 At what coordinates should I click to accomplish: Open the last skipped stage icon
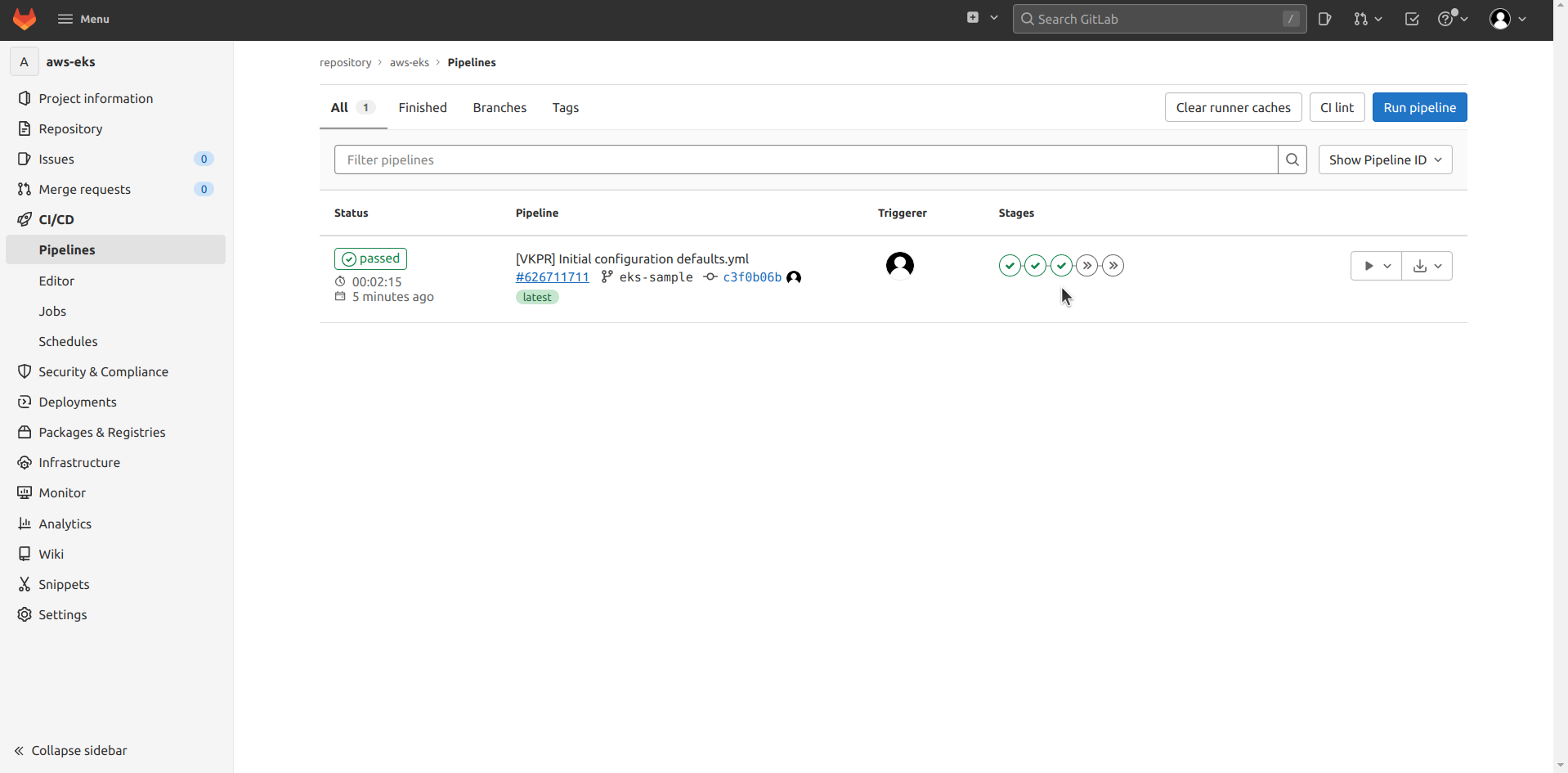click(1113, 266)
